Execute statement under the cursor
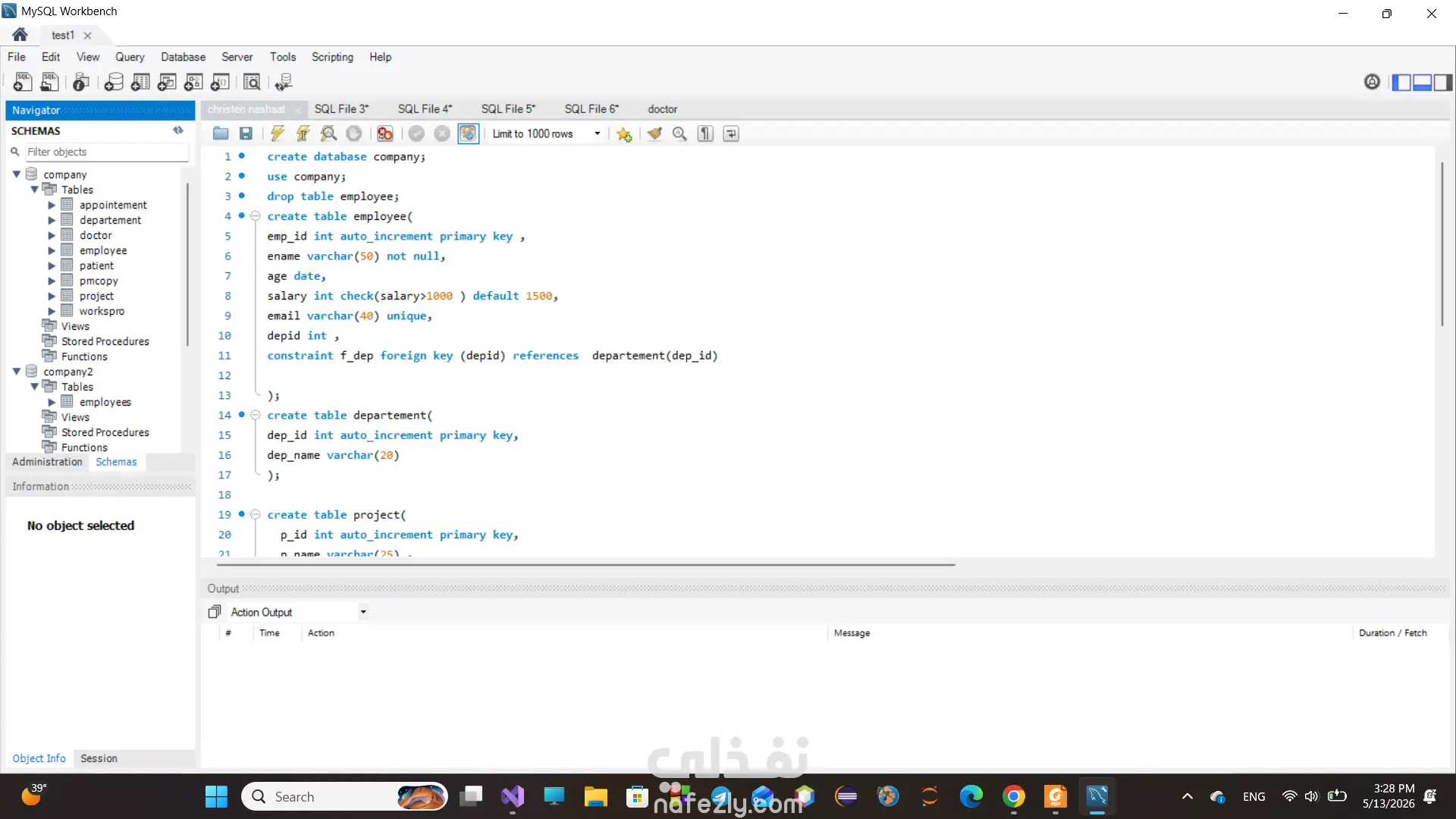Image resolution: width=1456 pixels, height=819 pixels. coord(303,134)
